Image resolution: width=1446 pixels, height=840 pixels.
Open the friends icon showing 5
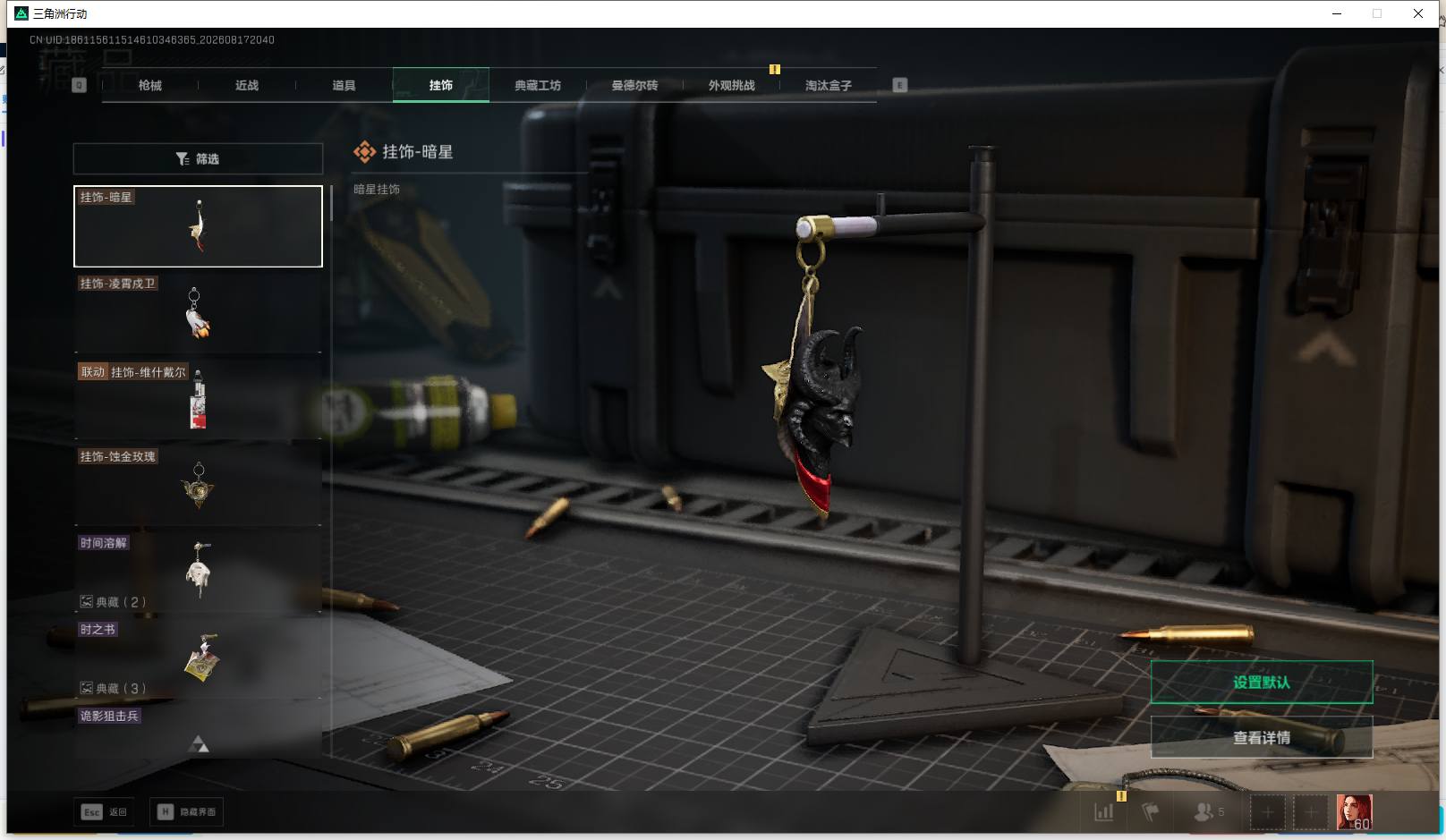pyautogui.click(x=1209, y=812)
